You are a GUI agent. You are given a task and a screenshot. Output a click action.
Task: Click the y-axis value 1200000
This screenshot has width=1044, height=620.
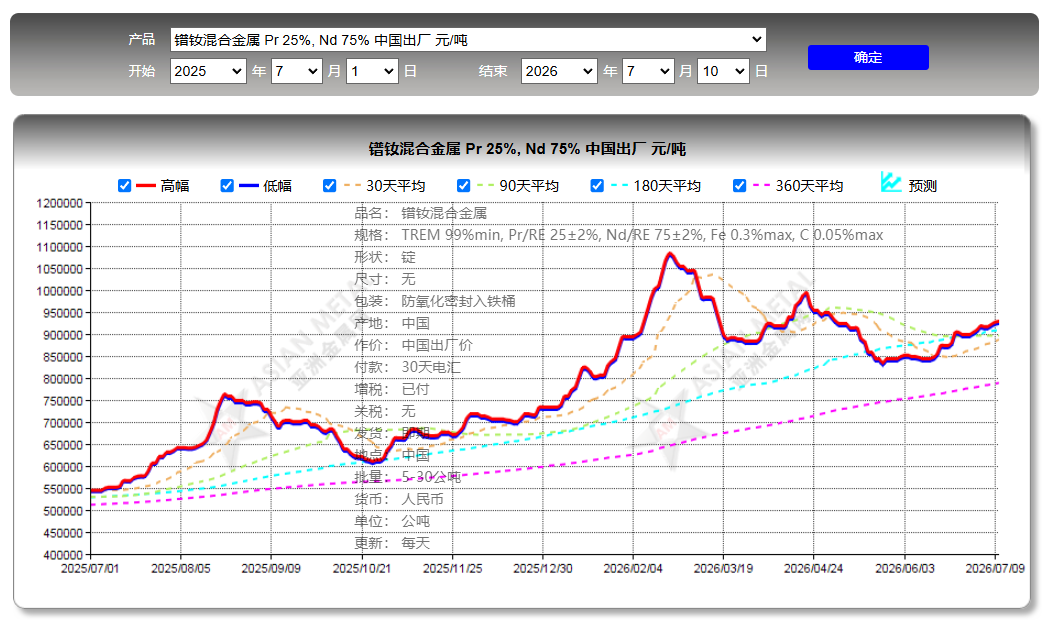click(x=60, y=203)
